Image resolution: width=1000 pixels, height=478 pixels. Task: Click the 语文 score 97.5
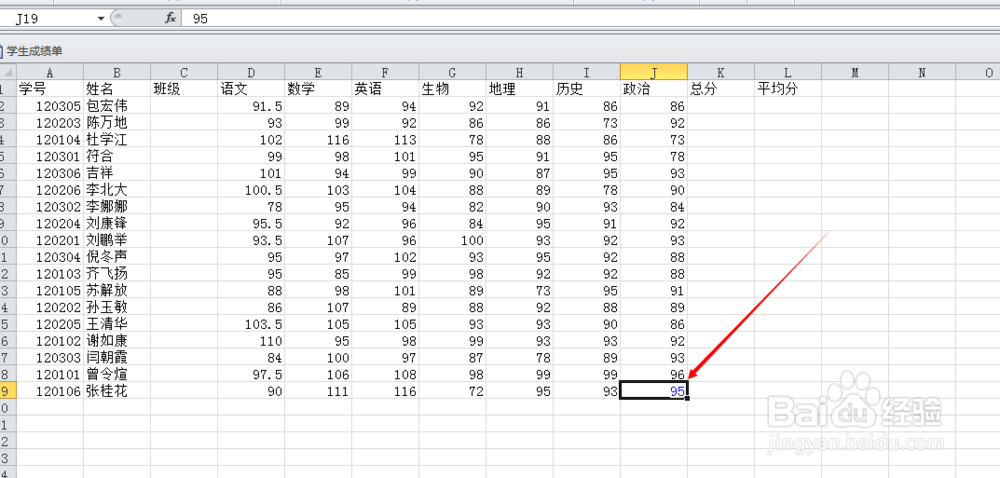pyautogui.click(x=251, y=374)
